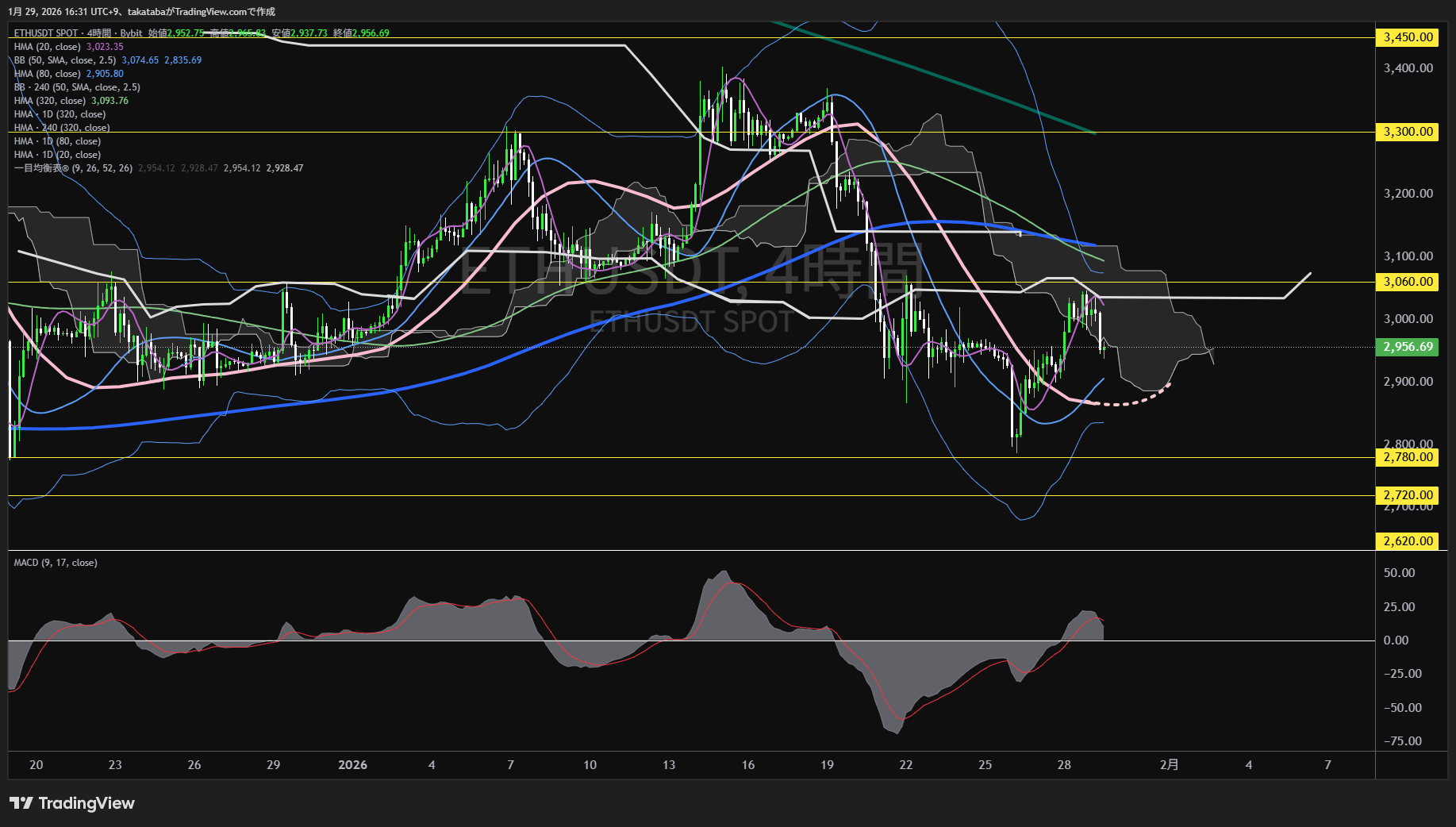Click the 3,300.00 yellow price label
Image resolution: width=1456 pixels, height=827 pixels.
(1408, 132)
